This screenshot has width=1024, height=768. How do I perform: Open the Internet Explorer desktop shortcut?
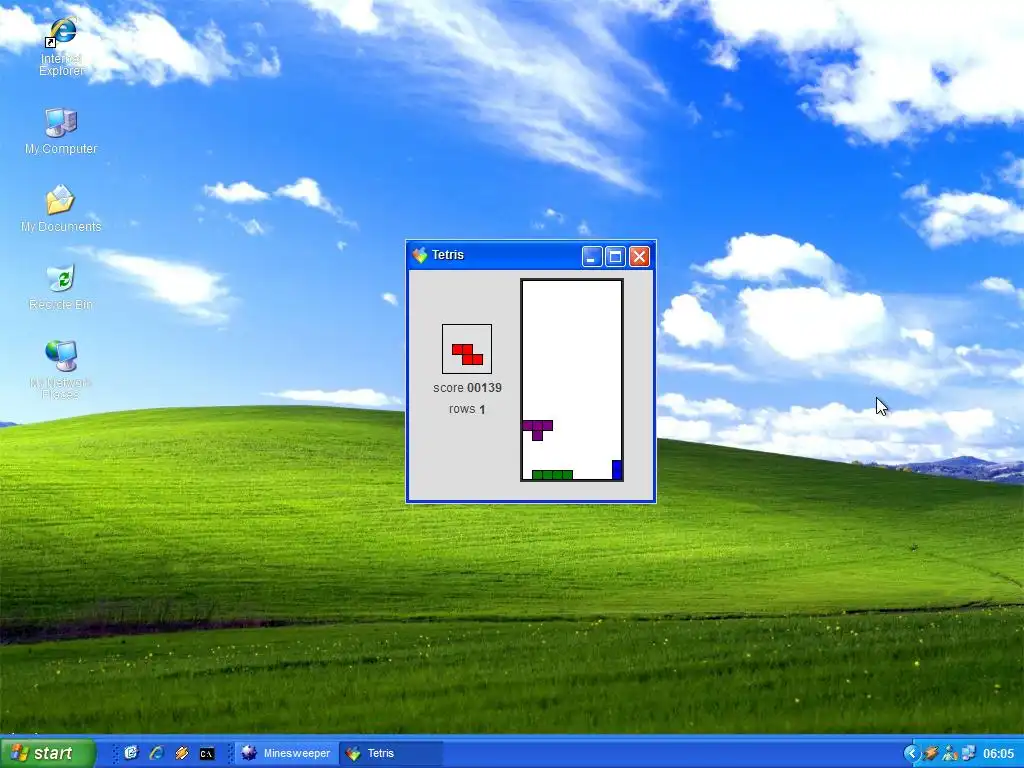[x=61, y=47]
